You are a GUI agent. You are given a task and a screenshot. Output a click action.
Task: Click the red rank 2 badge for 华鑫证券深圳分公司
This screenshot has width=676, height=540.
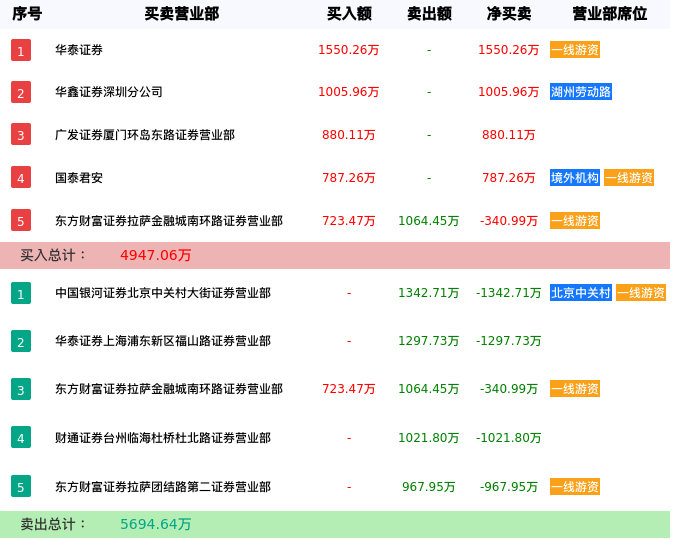[x=21, y=92]
